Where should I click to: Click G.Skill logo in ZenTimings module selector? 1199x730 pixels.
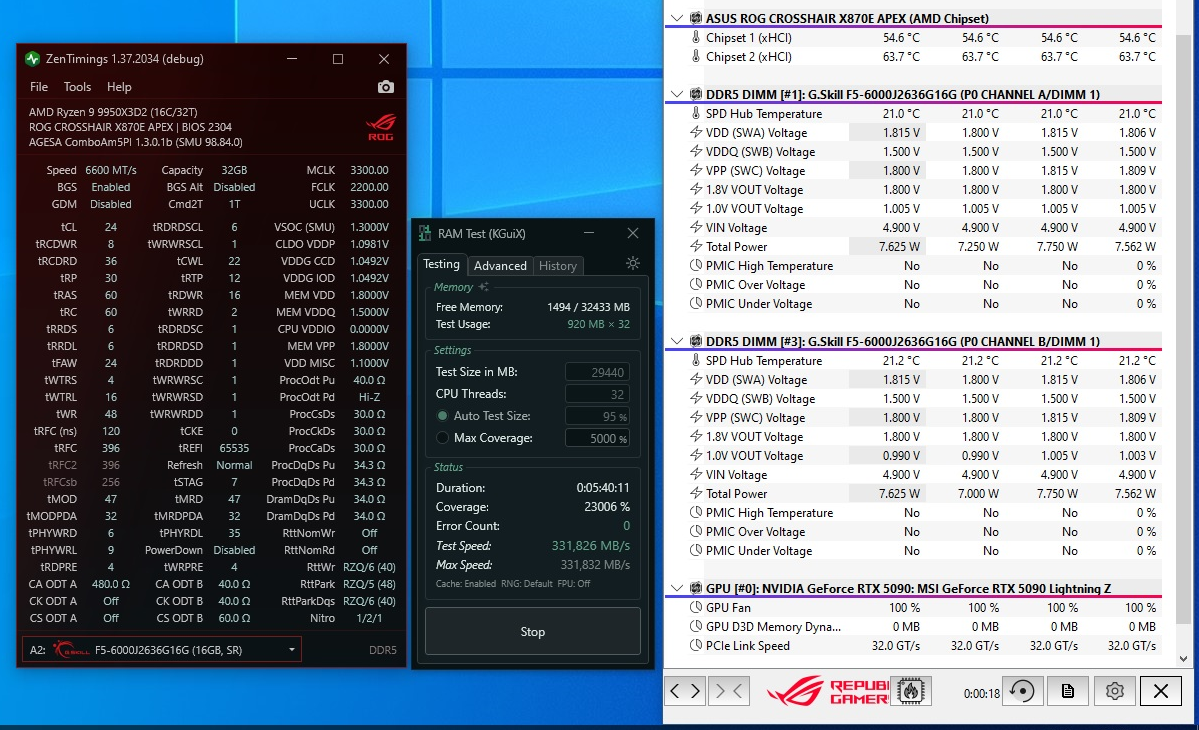[71, 650]
